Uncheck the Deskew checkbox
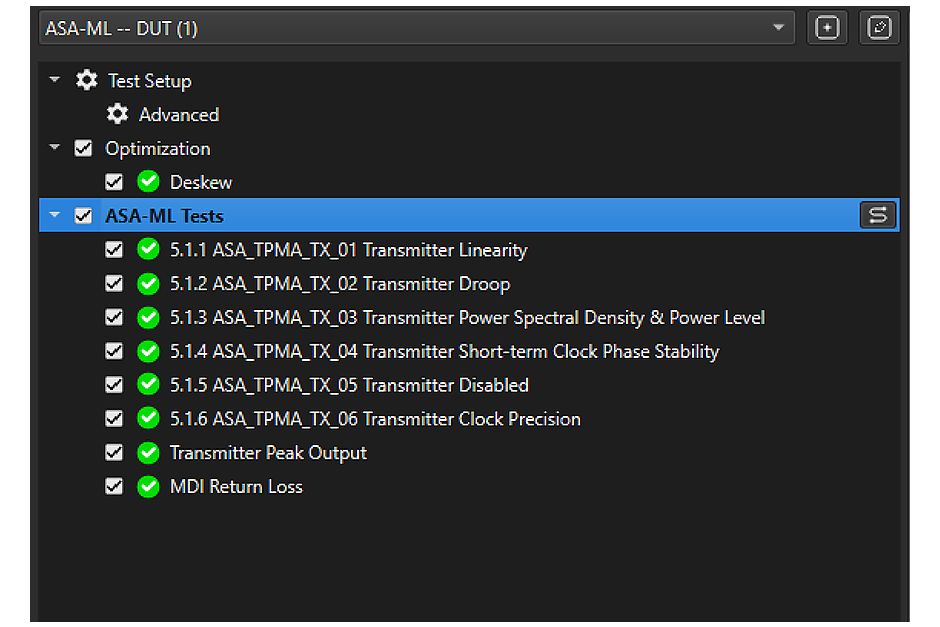 tap(114, 182)
